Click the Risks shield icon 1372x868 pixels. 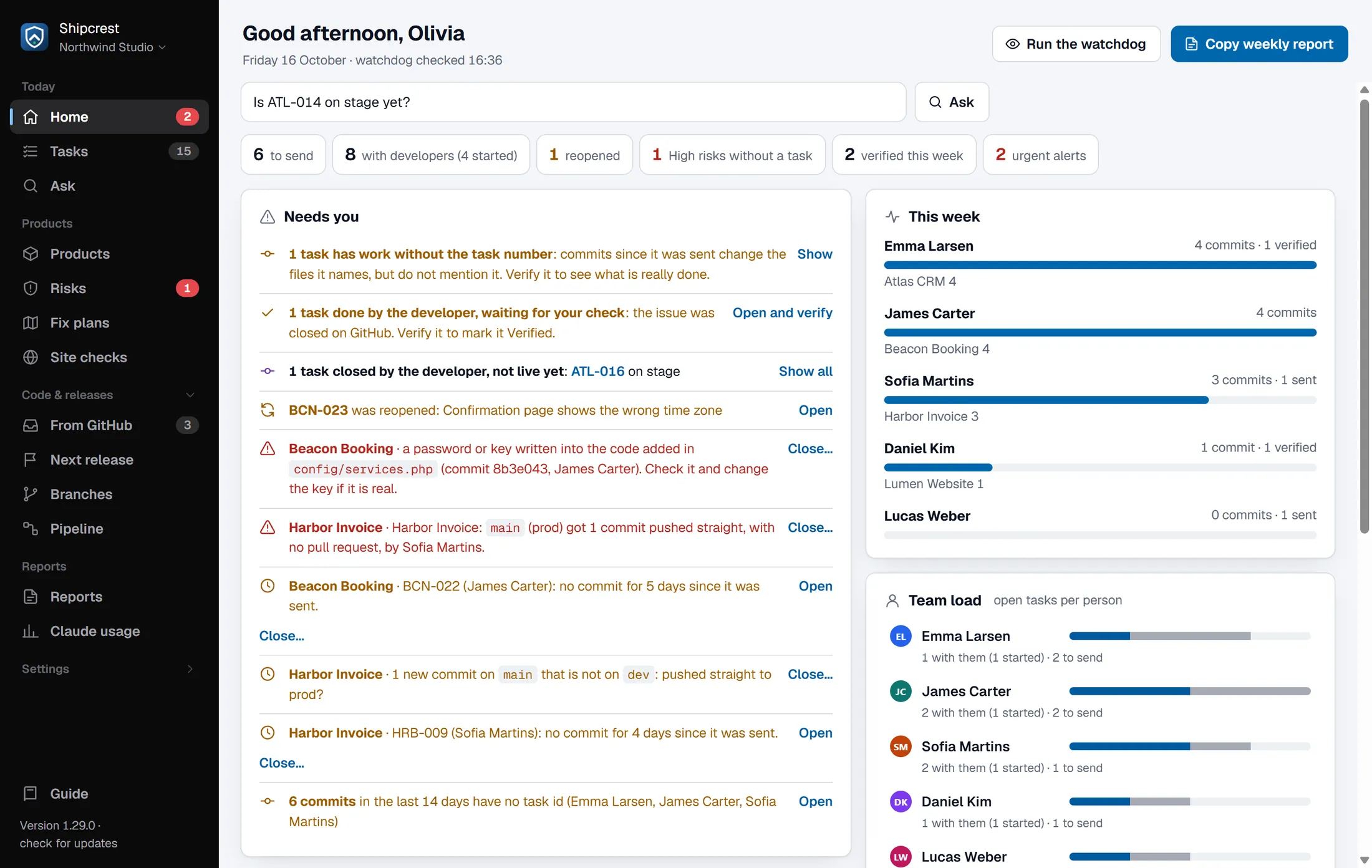click(31, 288)
